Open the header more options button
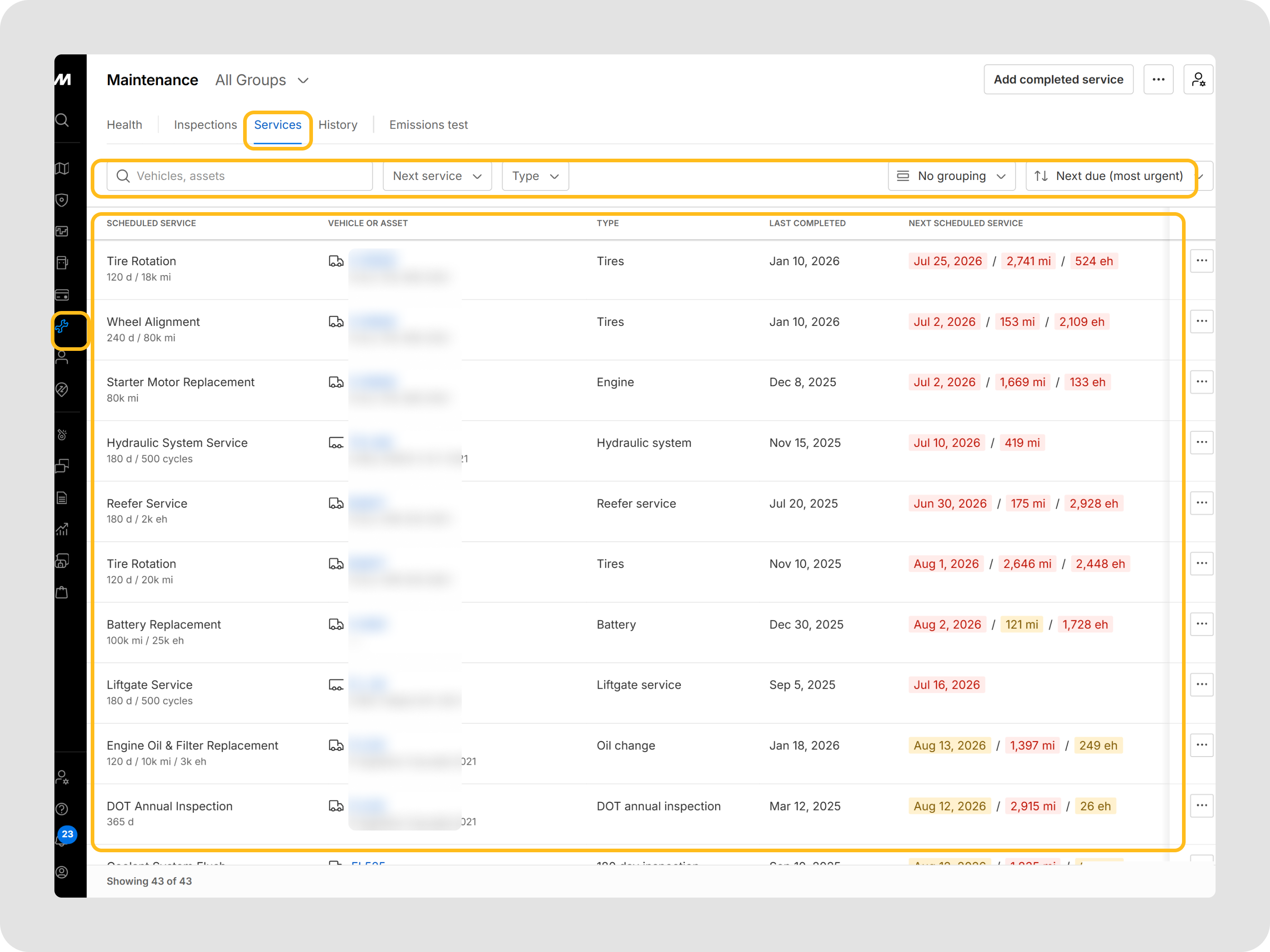 coord(1158,79)
